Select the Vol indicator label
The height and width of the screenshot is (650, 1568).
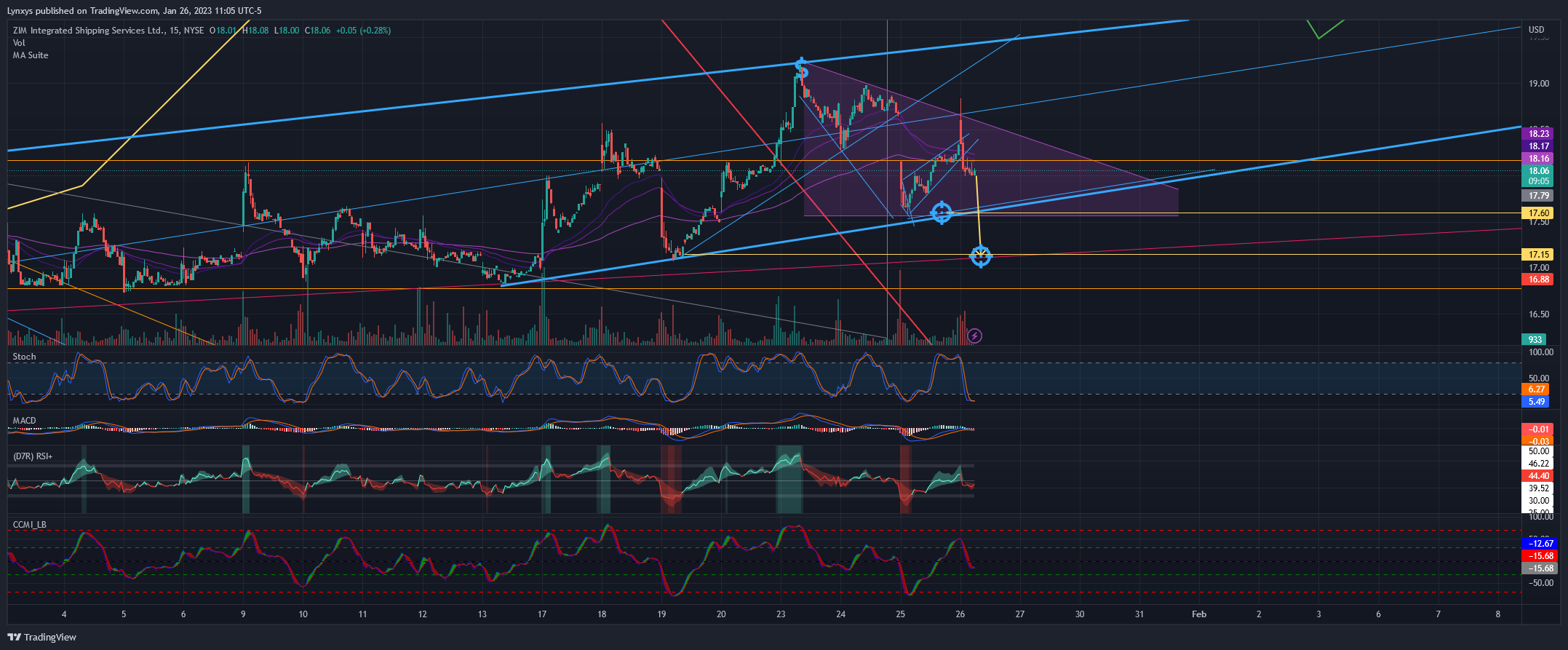click(19, 43)
